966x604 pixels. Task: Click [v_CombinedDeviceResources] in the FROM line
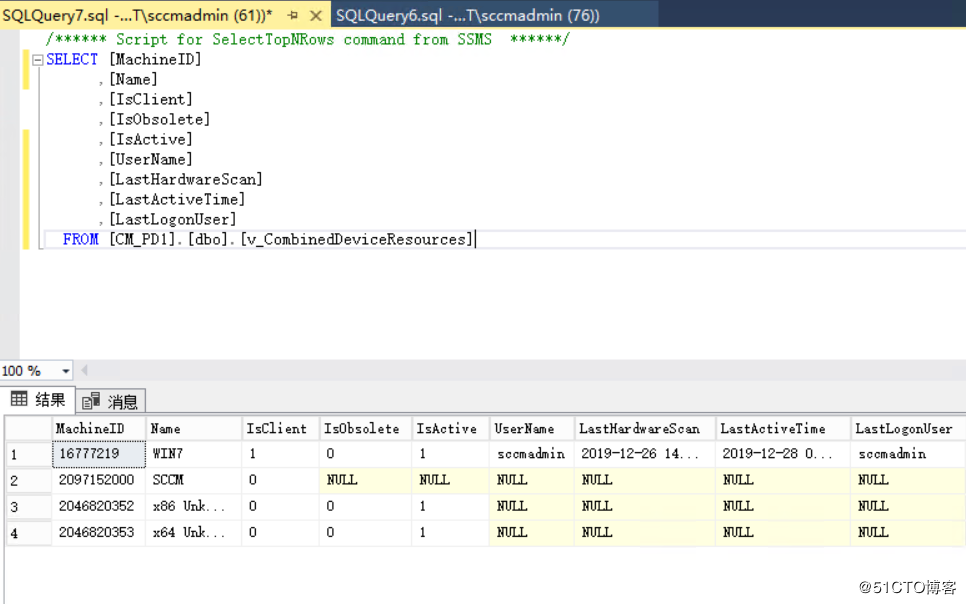356,239
